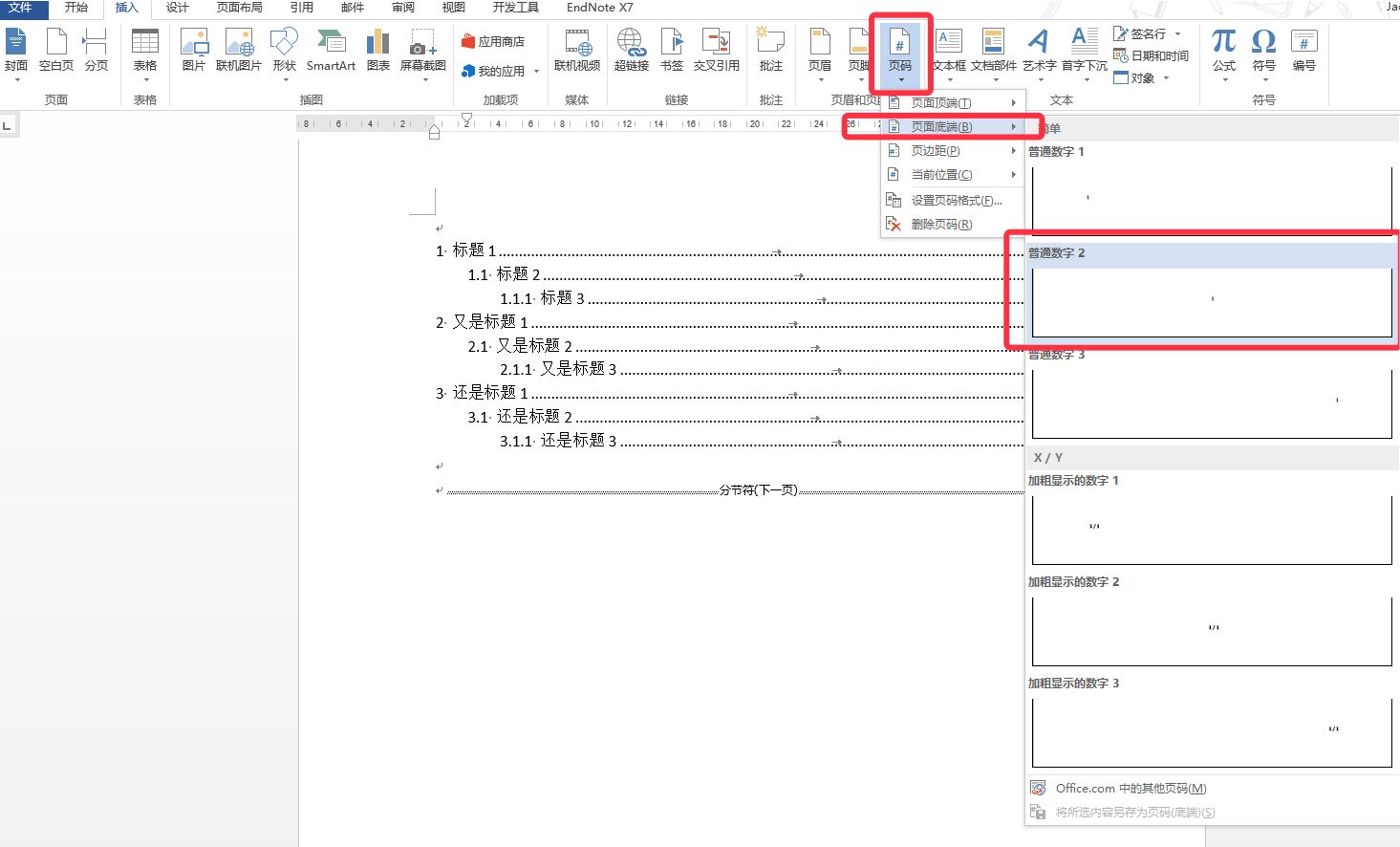This screenshot has width=1400, height=847.
Task: Click the Page Number (页码) button
Action: pos(900,53)
